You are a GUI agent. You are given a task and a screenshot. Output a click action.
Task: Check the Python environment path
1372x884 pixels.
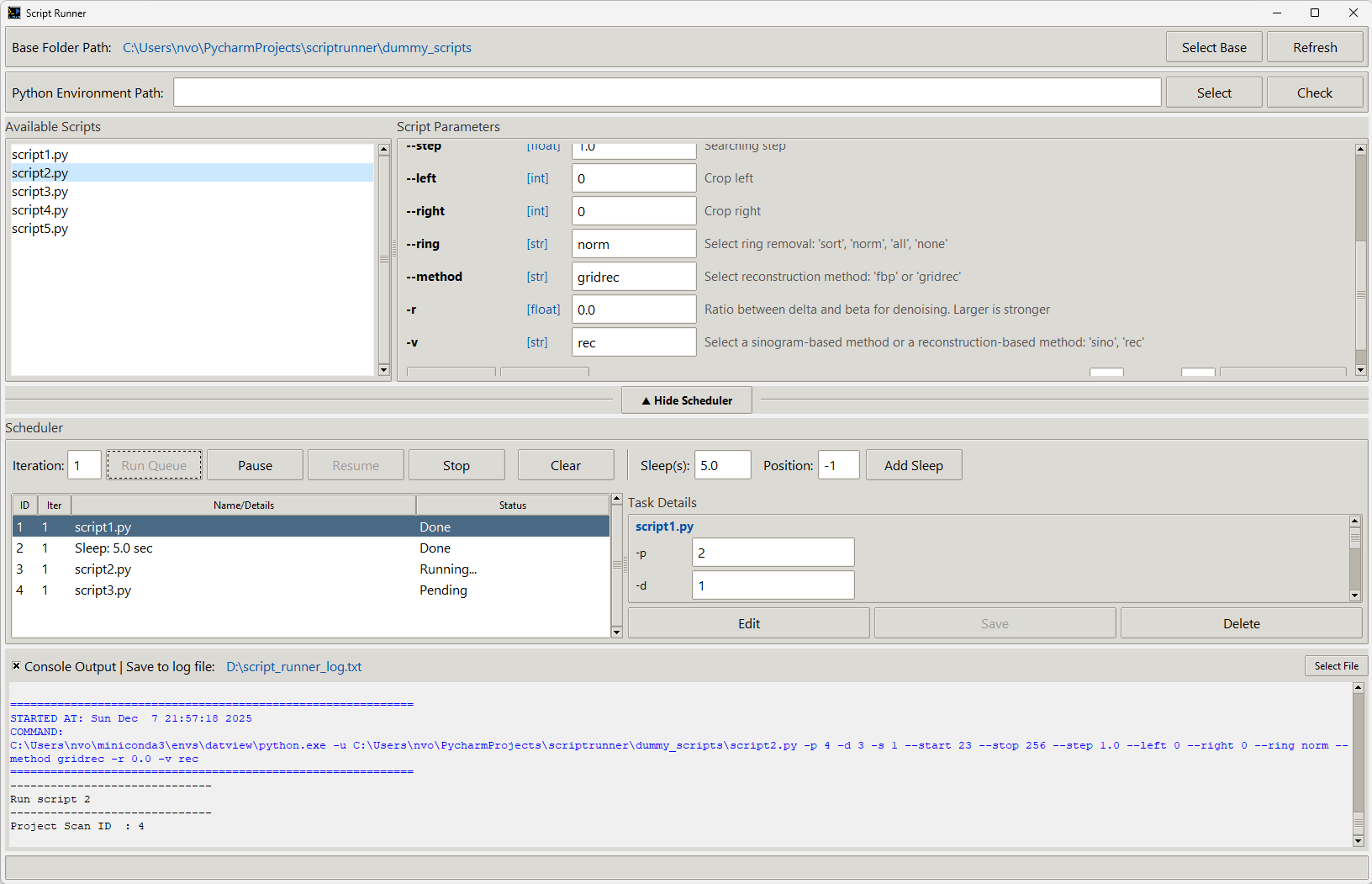coord(1314,92)
